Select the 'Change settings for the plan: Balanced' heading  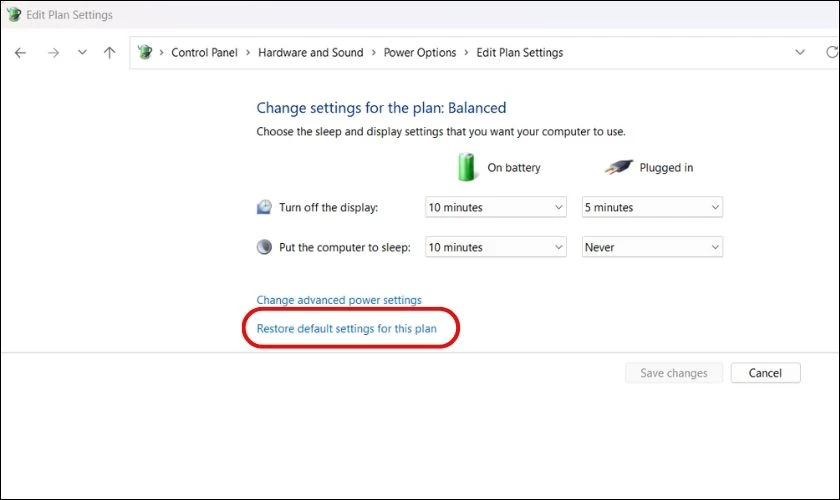381,108
